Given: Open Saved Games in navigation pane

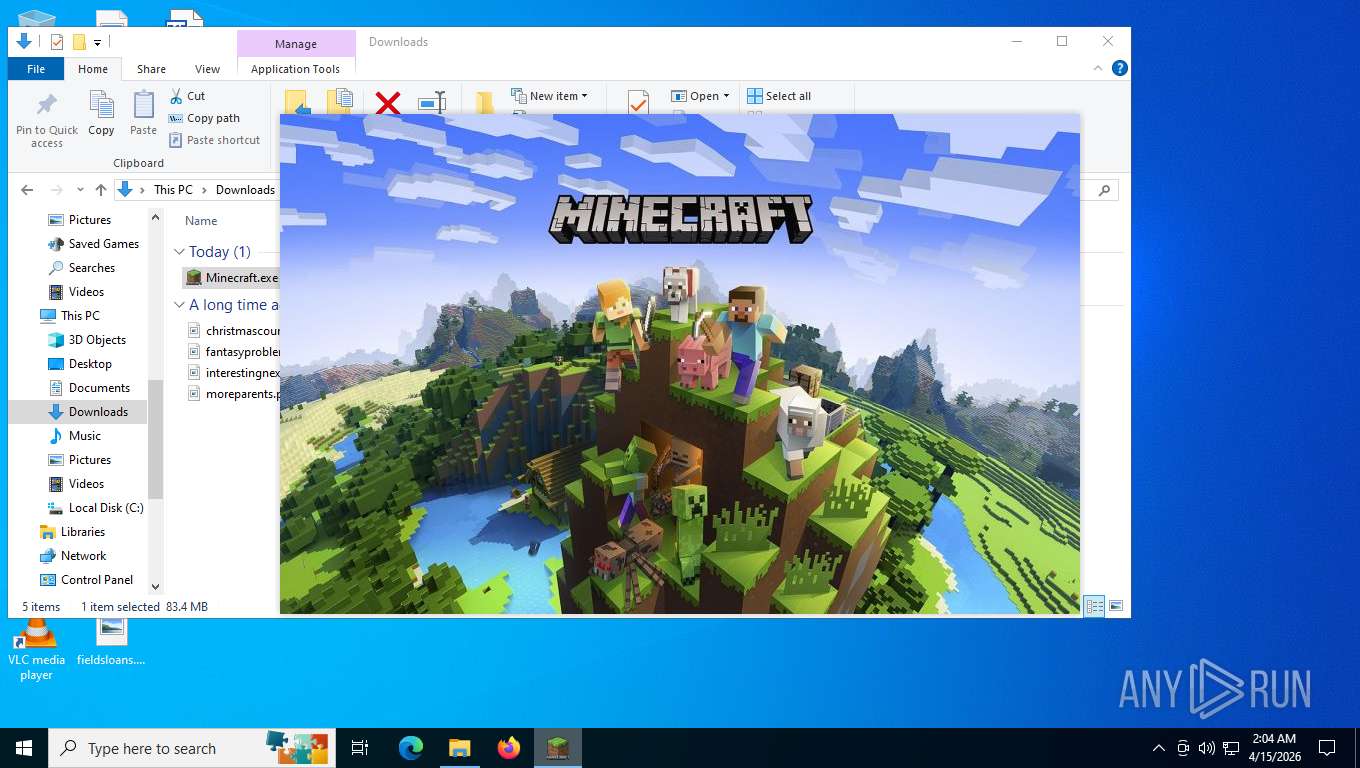Looking at the screenshot, I should pyautogui.click(x=94, y=244).
